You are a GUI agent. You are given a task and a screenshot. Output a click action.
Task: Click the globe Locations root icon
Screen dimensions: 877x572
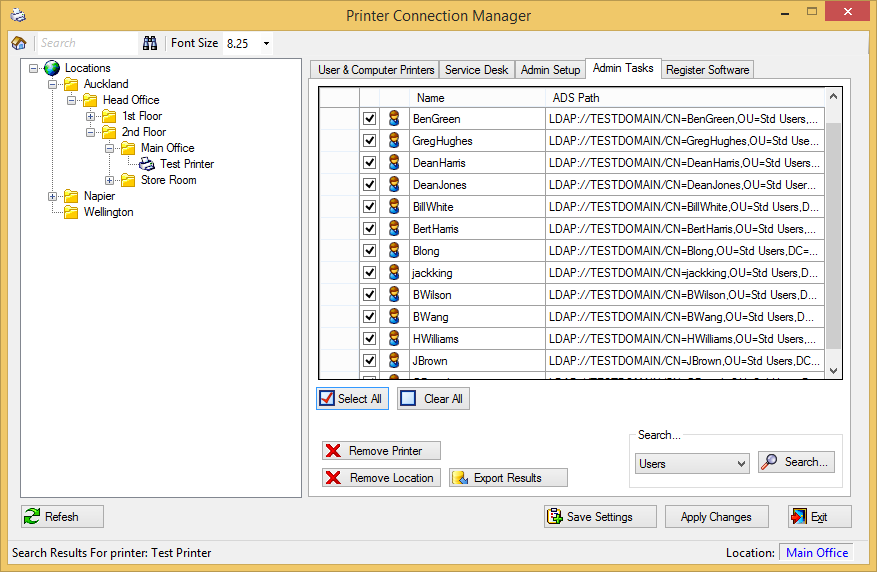tap(52, 68)
